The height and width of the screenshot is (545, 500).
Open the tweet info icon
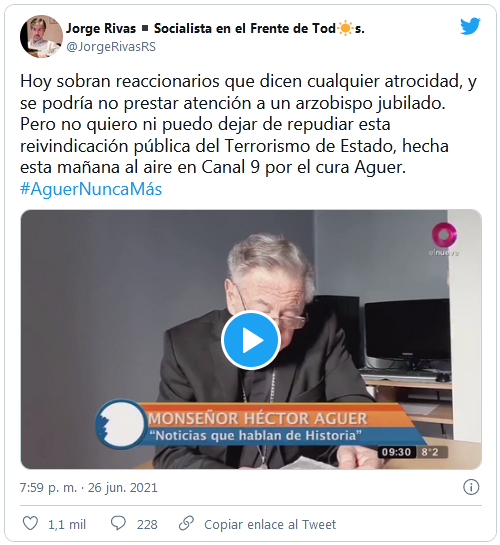click(471, 487)
